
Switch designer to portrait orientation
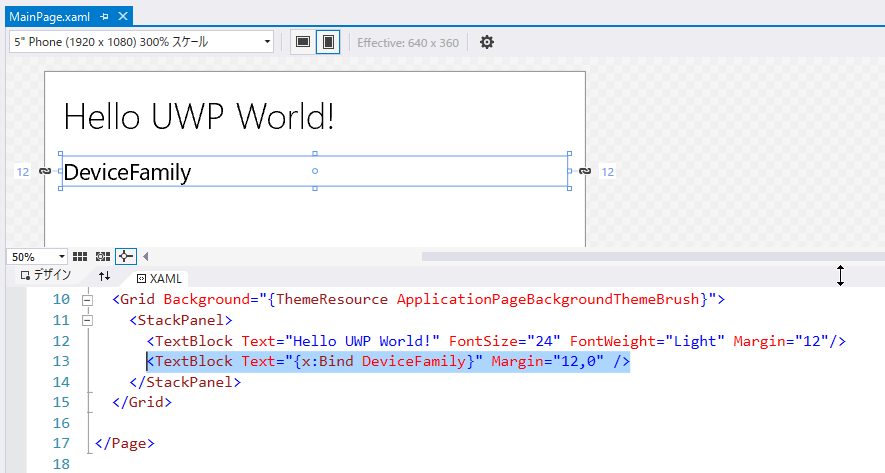[x=328, y=42]
